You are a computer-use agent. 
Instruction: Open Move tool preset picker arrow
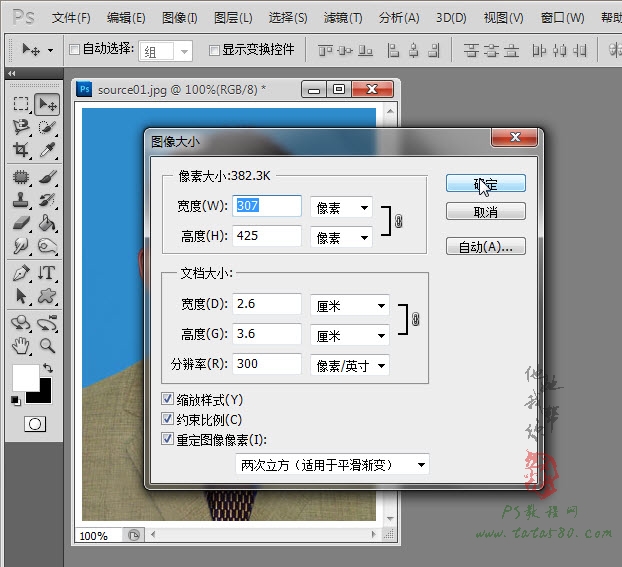tap(50, 50)
